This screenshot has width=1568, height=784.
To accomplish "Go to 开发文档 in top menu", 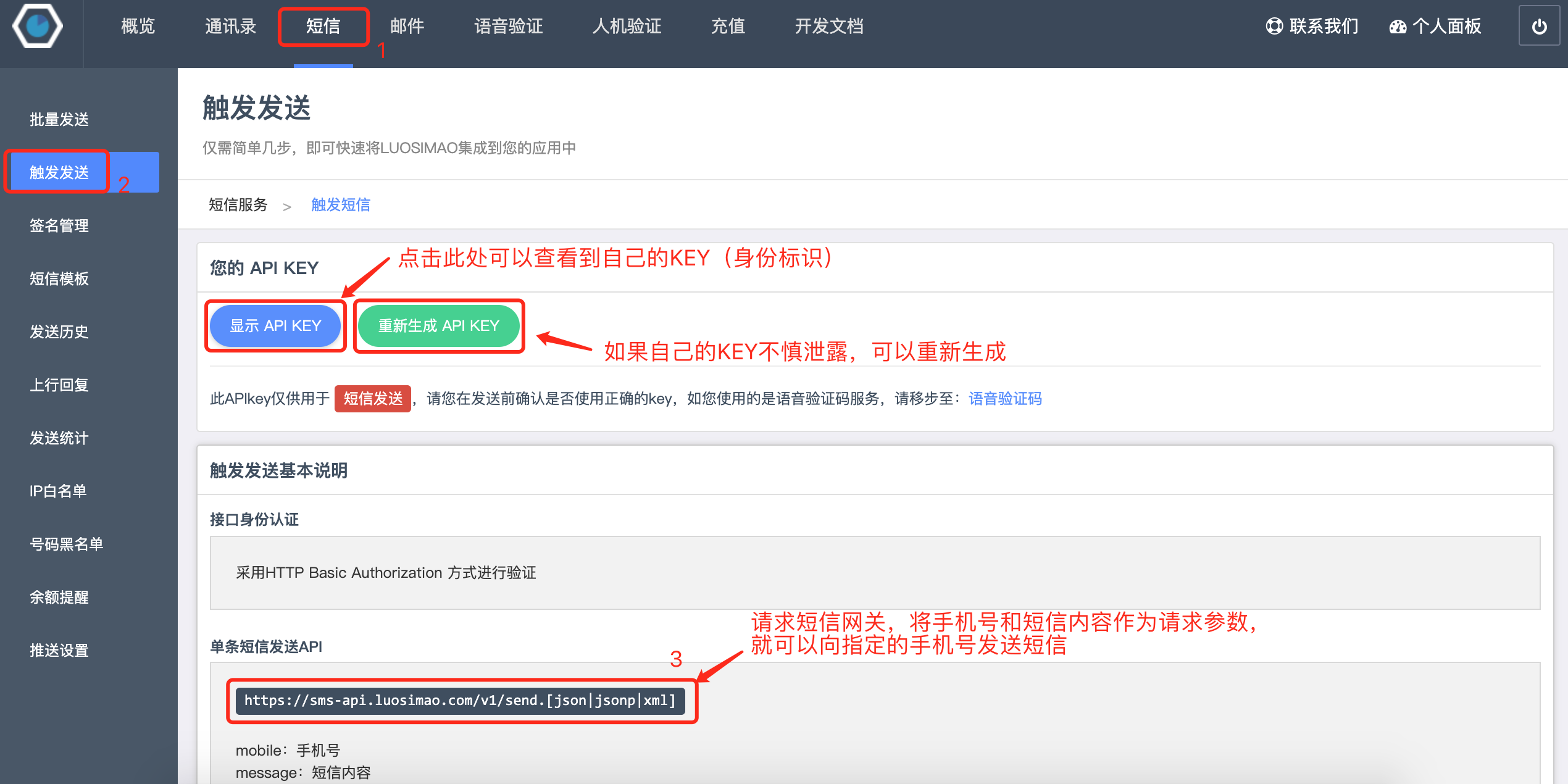I will coord(828,27).
